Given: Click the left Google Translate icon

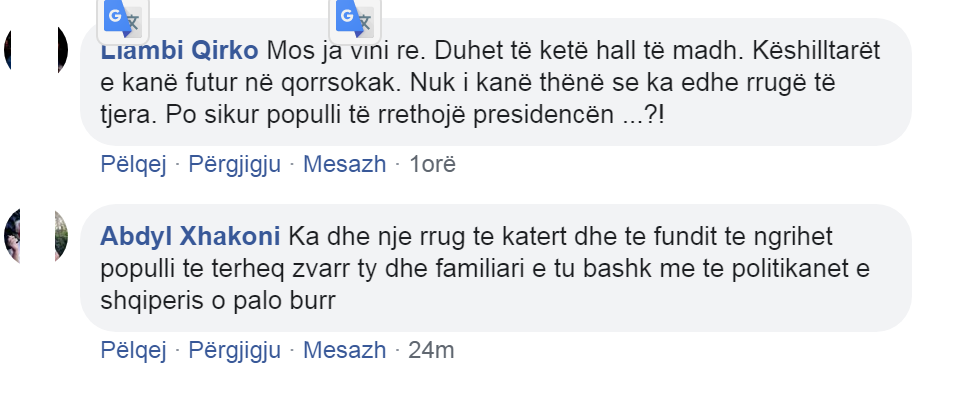Looking at the screenshot, I should (123, 20).
